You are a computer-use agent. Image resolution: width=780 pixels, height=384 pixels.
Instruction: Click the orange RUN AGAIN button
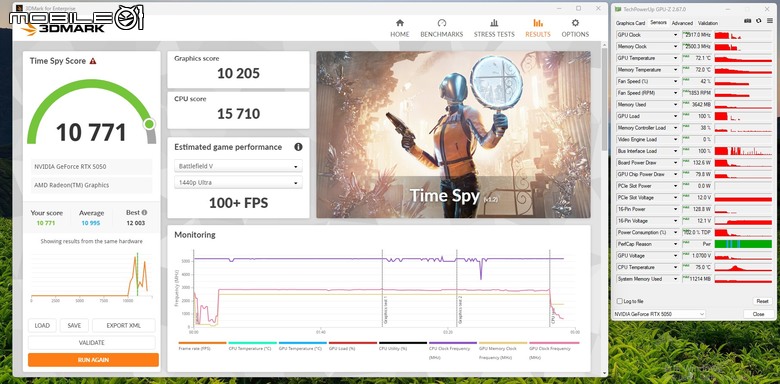coord(93,360)
